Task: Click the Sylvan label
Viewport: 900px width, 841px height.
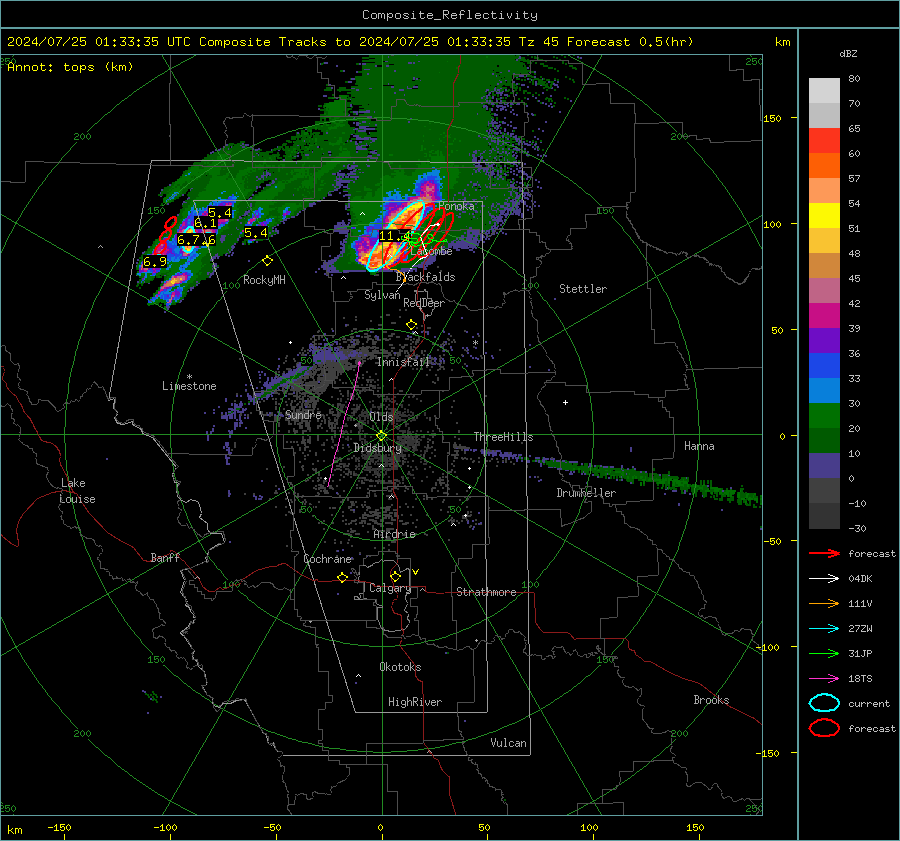Action: 382,295
